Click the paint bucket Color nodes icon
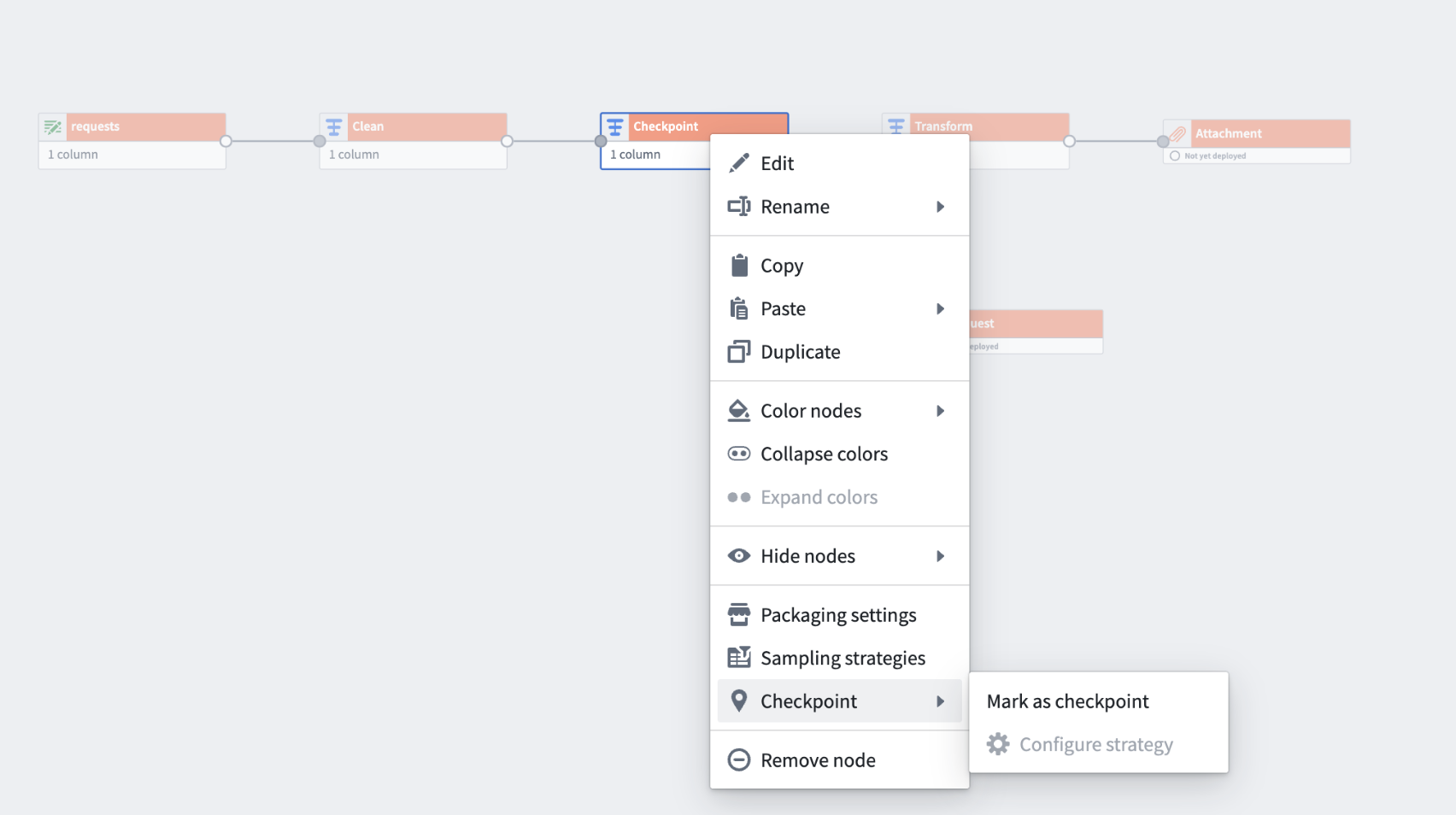The height and width of the screenshot is (815, 1456). pos(739,411)
